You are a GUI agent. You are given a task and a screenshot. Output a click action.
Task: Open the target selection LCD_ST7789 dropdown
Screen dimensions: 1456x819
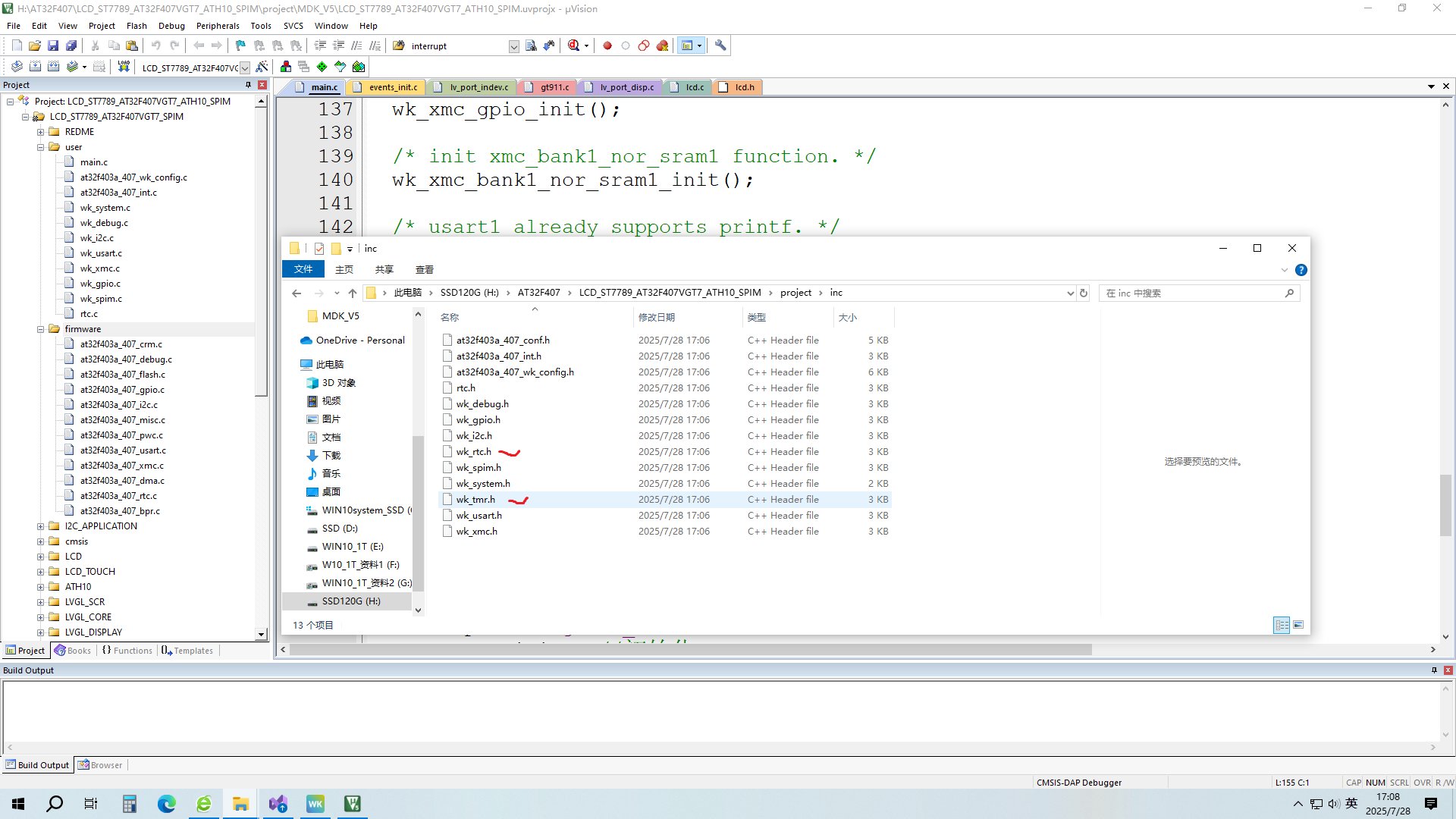point(245,67)
